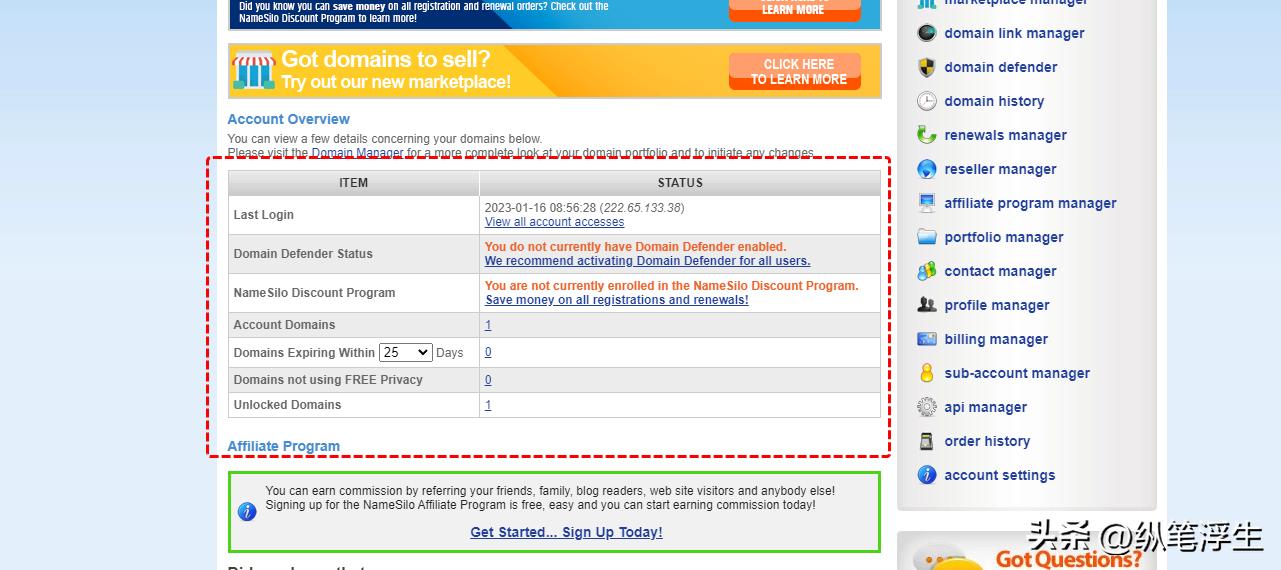
Task: Open billing manager menu item
Action: coord(996,339)
